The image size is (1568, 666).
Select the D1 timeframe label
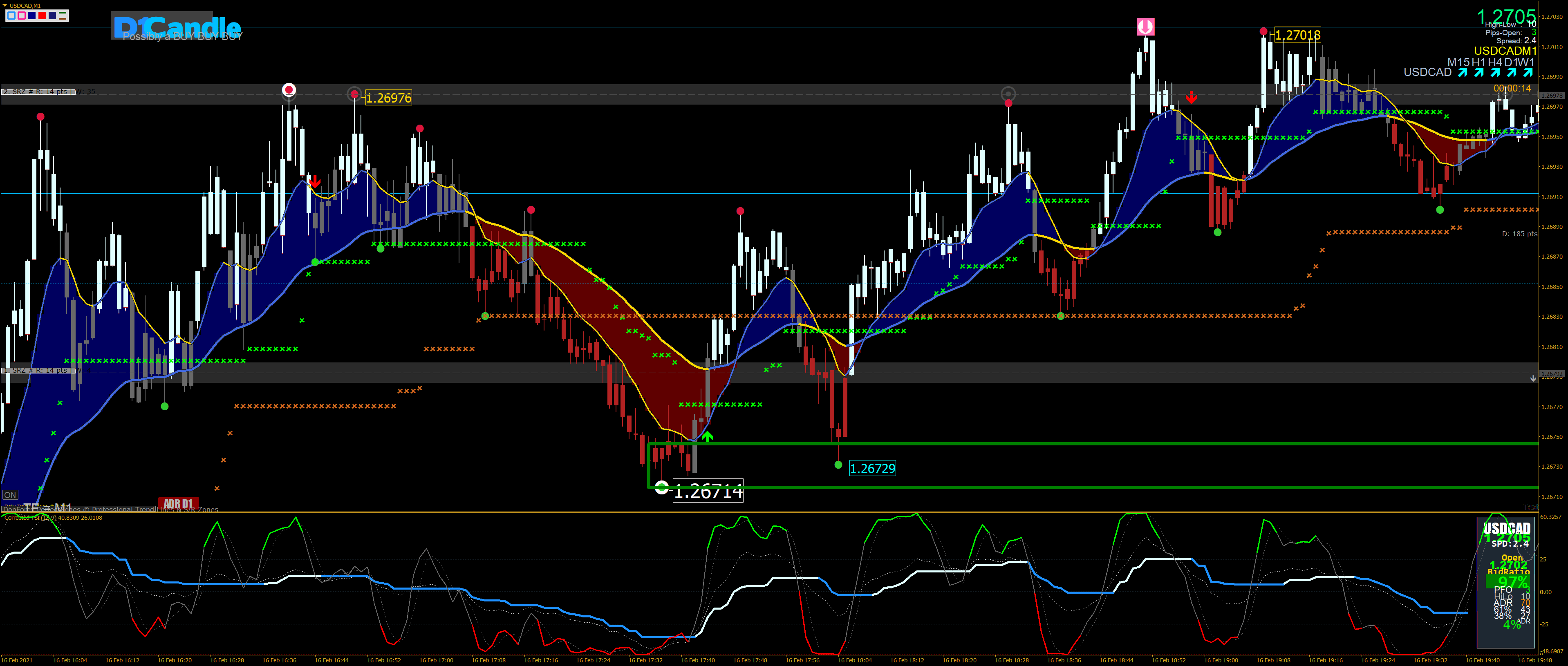tap(1511, 63)
